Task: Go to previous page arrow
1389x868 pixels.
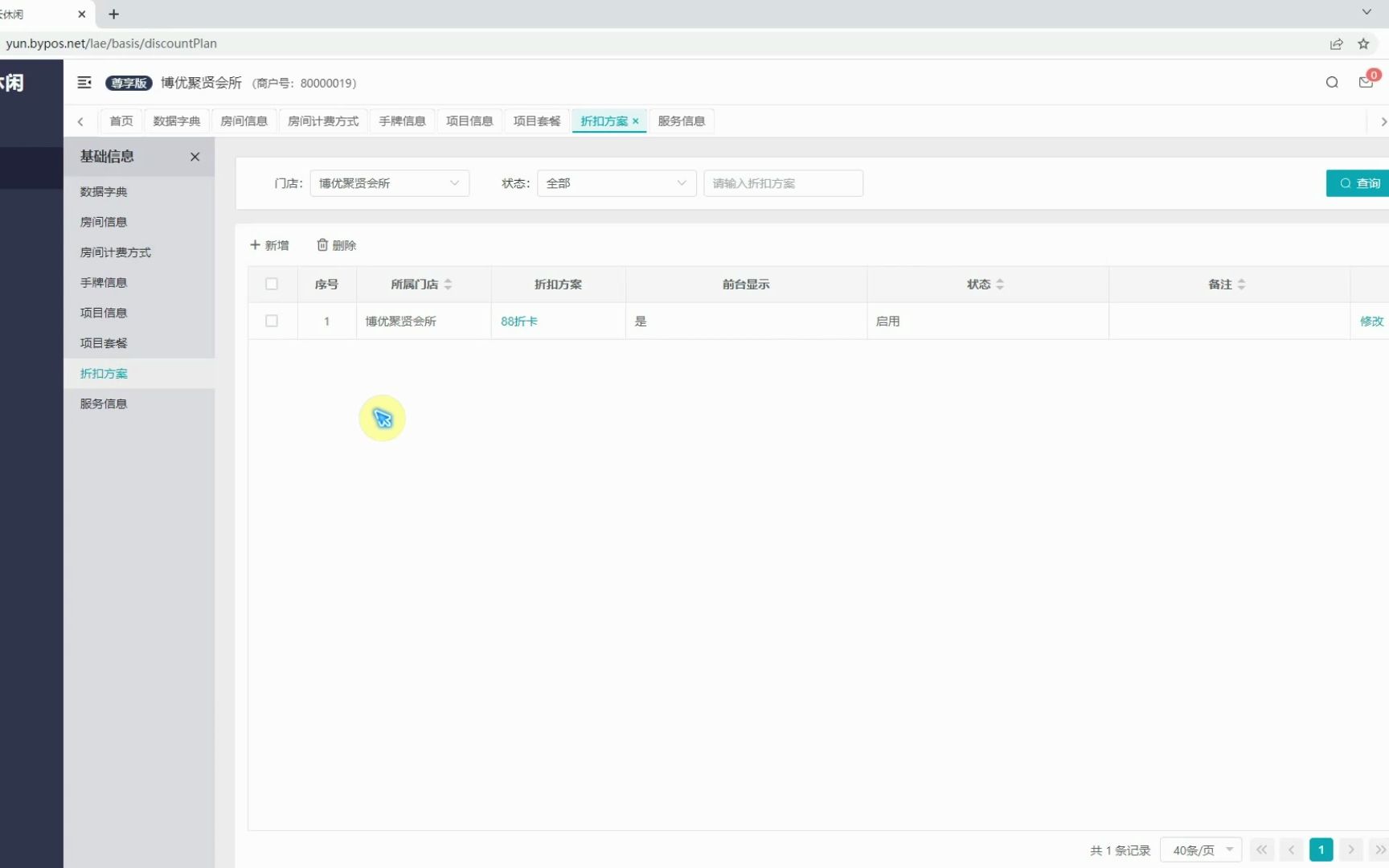Action: click(x=1292, y=850)
